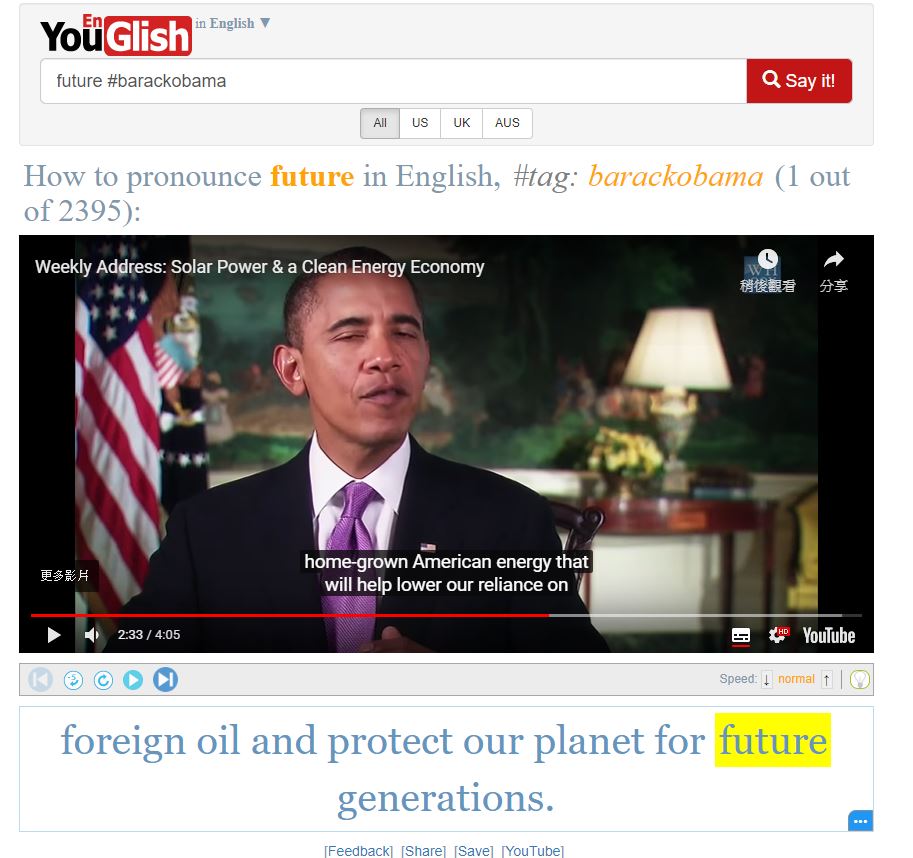This screenshot has width=913, height=858.
Task: Click the Watch later clock icon
Action: (767, 259)
